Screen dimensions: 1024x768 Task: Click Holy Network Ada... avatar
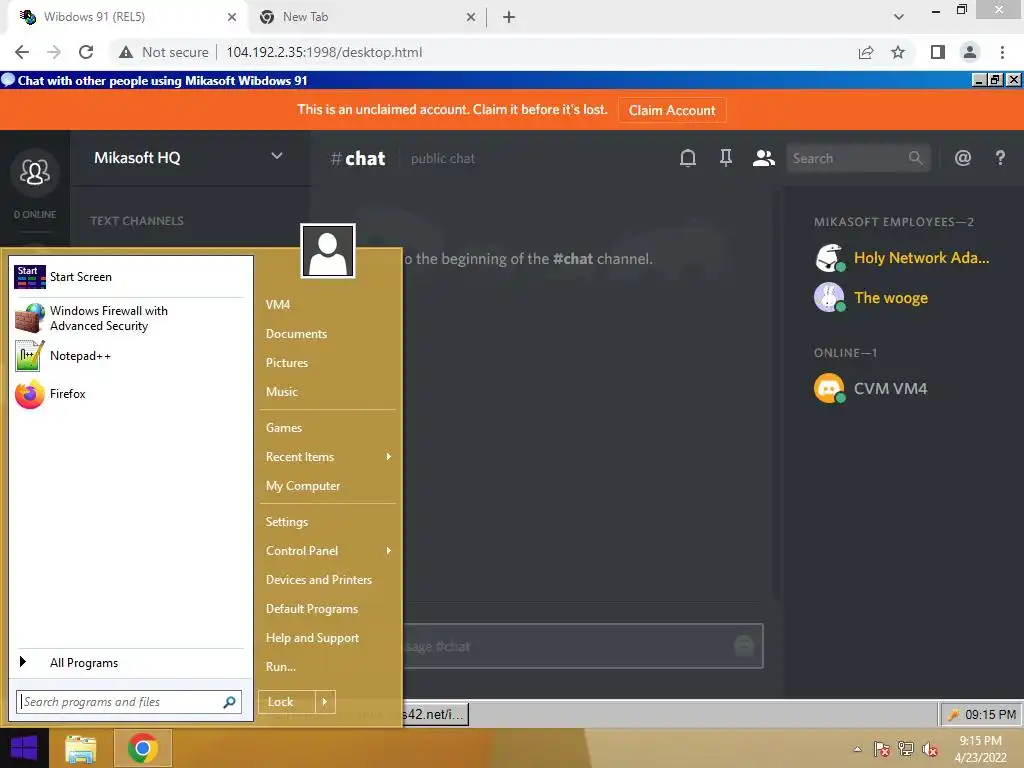[829, 258]
